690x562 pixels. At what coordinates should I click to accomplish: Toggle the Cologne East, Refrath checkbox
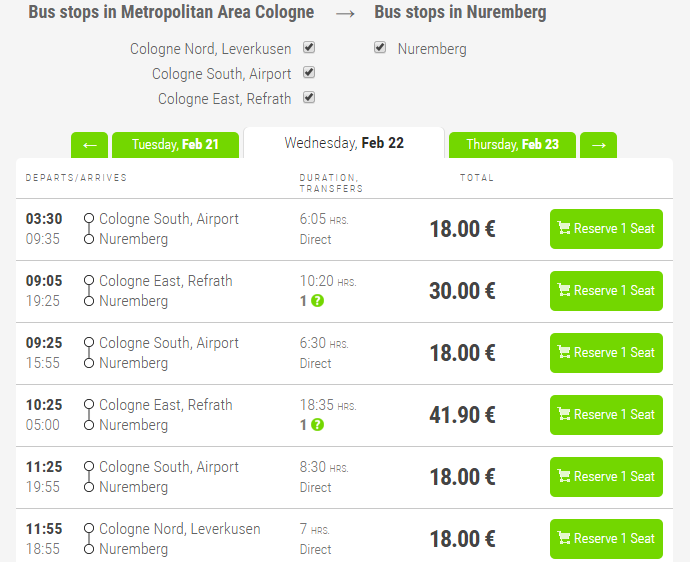point(309,98)
